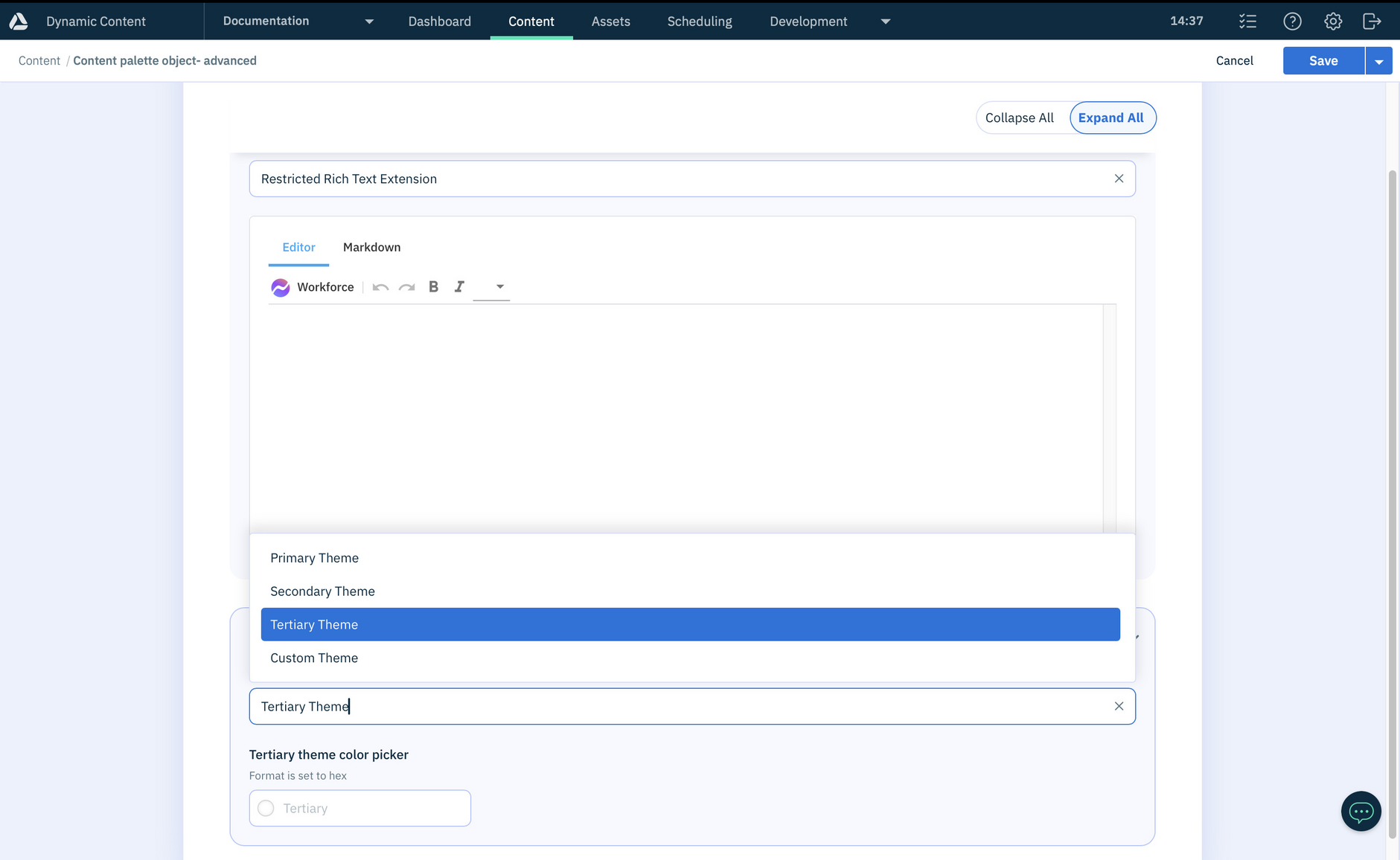The height and width of the screenshot is (860, 1400).
Task: Open the text style dropdown in editor toolbar
Action: pos(492,287)
